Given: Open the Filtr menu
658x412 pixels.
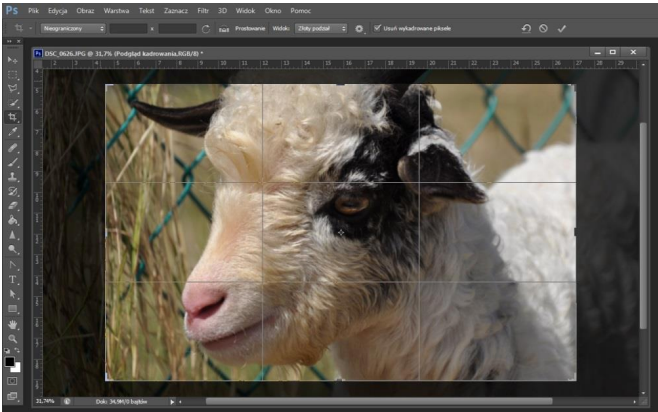Looking at the screenshot, I should pos(203,10).
